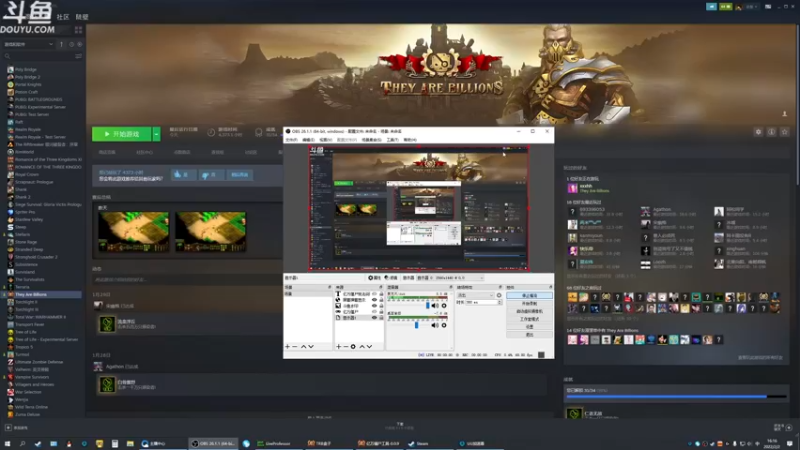
Task: Toggle visibility of fifth (display) OBS source
Action: click(374, 317)
